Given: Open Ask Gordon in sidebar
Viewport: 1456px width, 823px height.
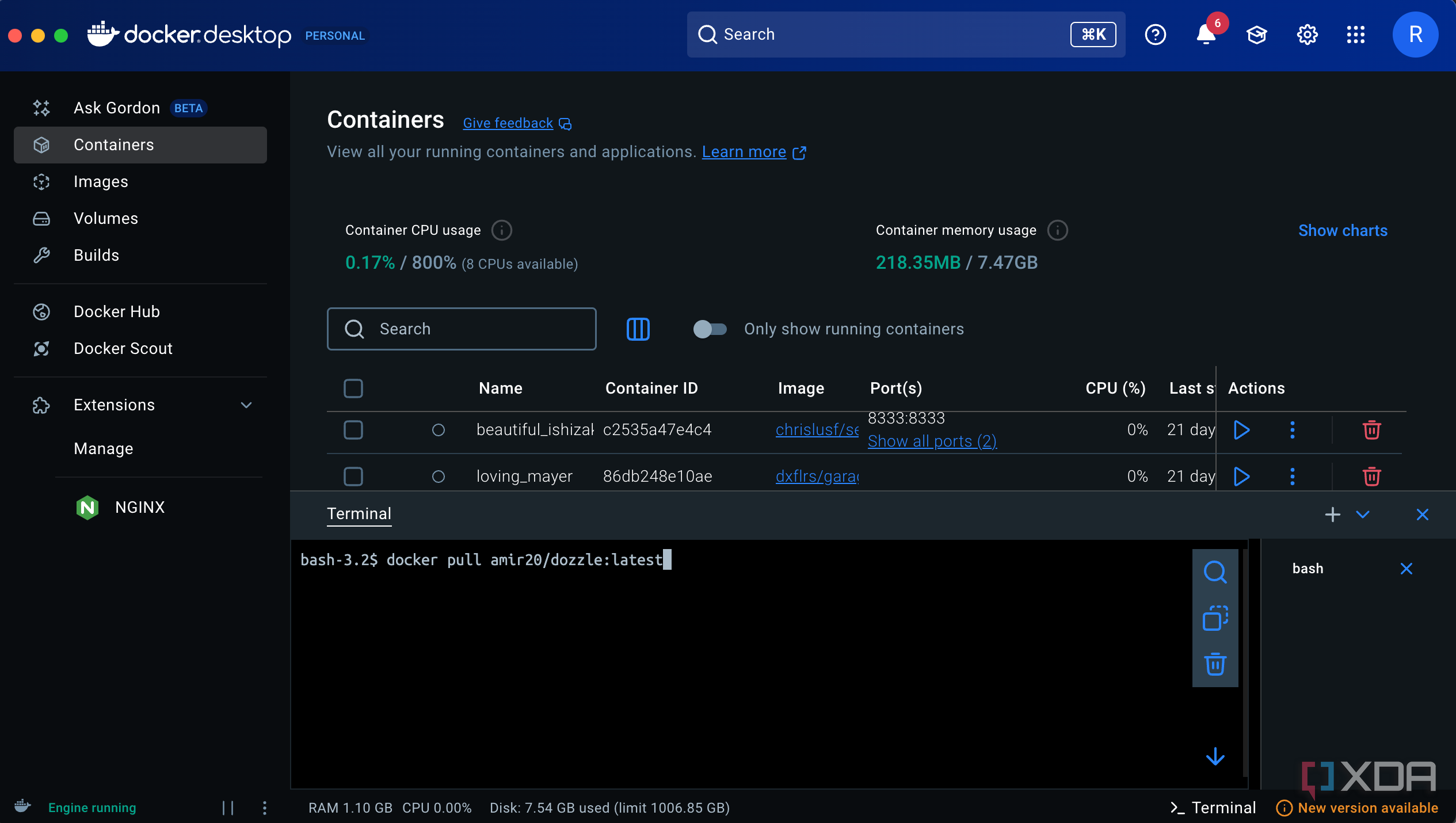Looking at the screenshot, I should [x=140, y=108].
